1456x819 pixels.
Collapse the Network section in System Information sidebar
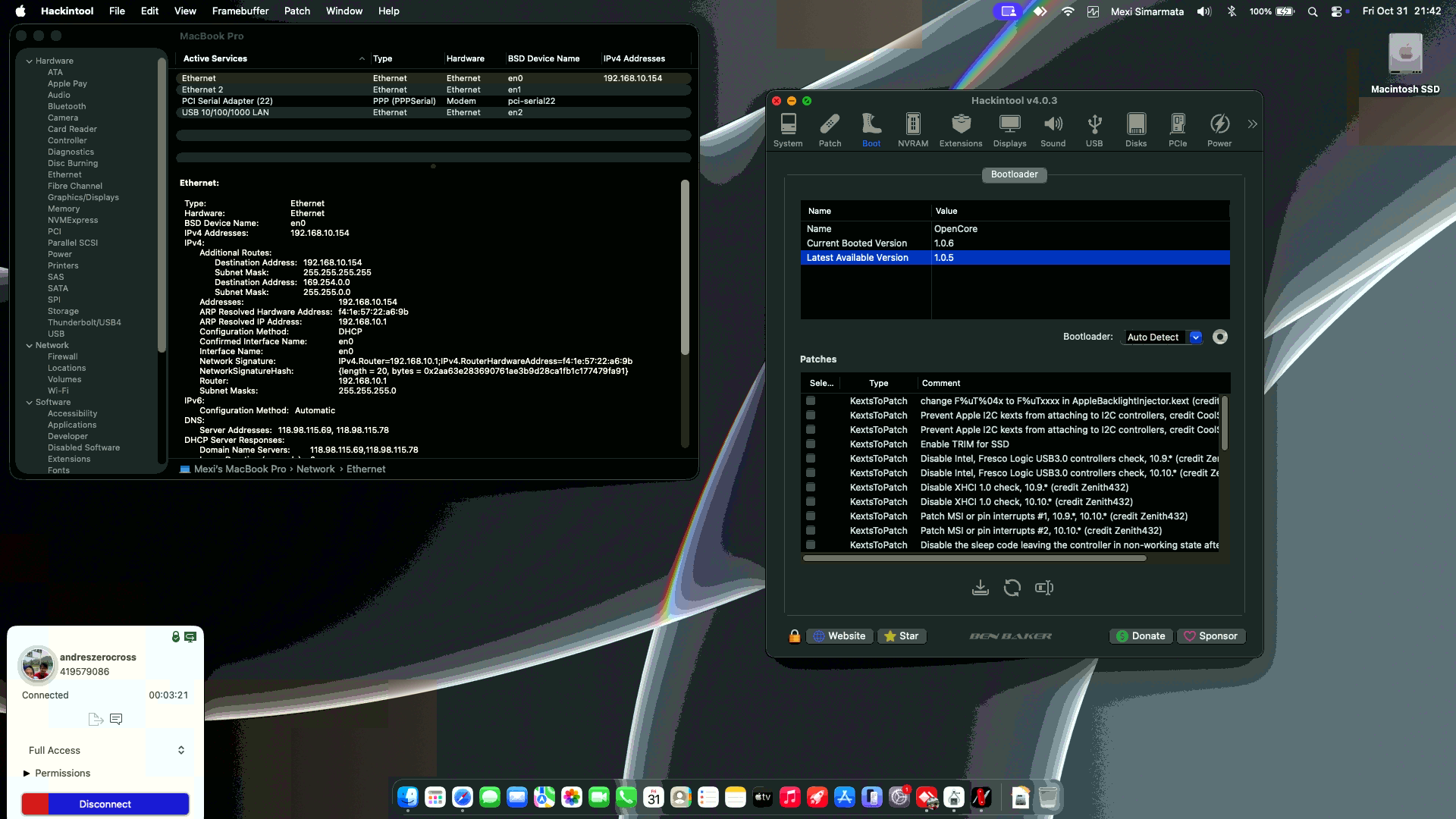29,345
